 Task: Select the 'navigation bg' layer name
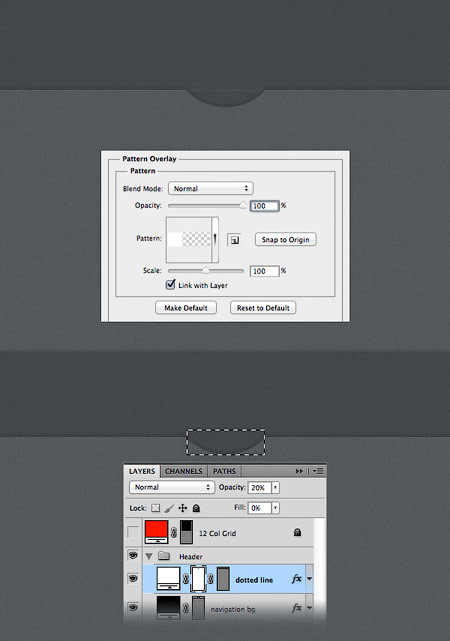click(x=233, y=609)
